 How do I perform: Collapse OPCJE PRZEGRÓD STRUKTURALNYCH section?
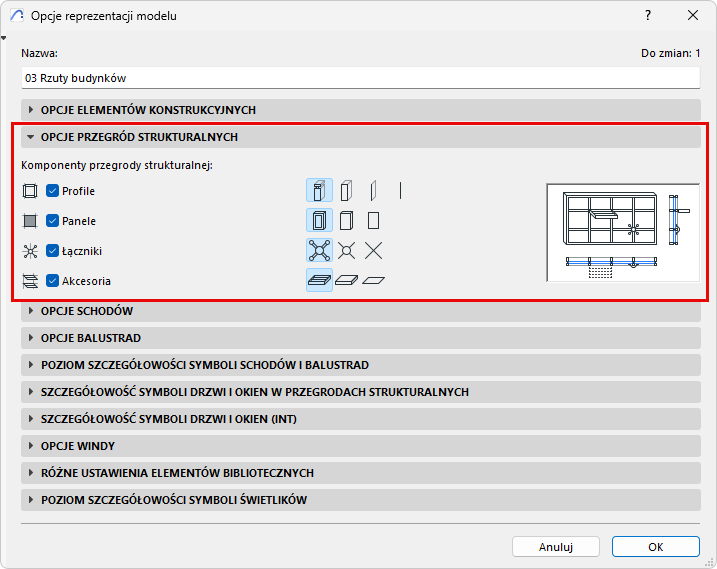[x=361, y=137]
